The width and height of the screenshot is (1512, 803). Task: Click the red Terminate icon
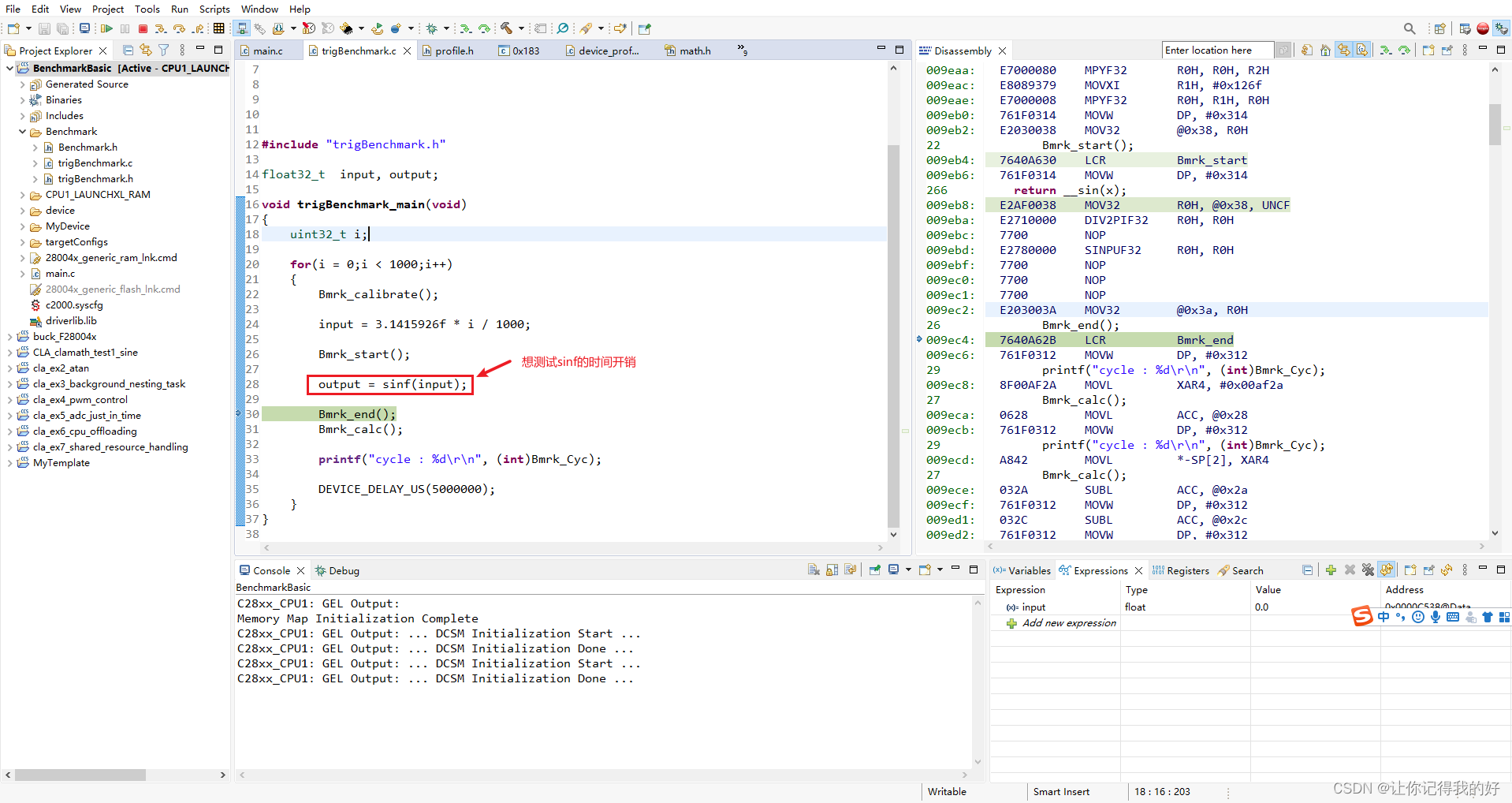click(143, 28)
